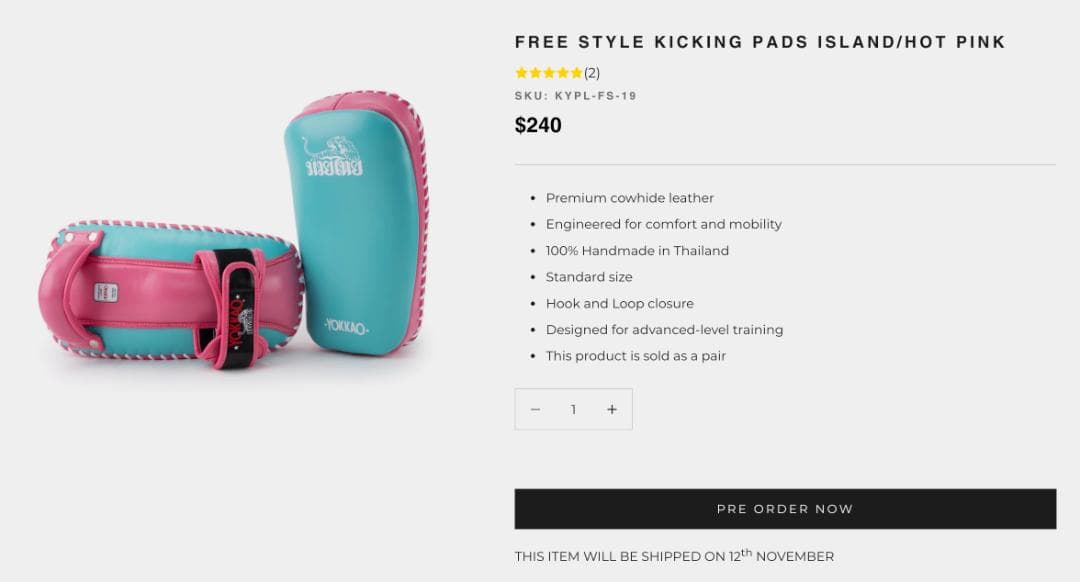Click the Hook and Loop closure bullet
Viewport: 1080px width, 582px height.
point(620,303)
